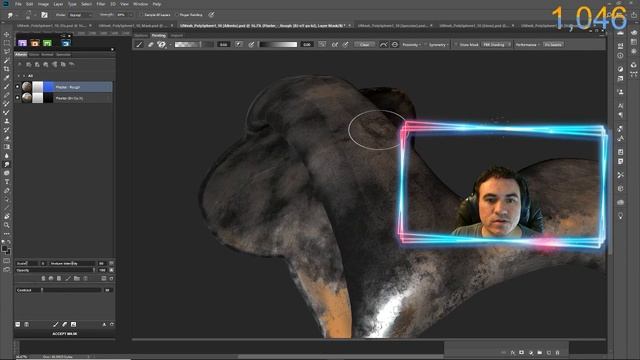Hide the second Plaster layer
The height and width of the screenshot is (360, 640).
click(17, 98)
